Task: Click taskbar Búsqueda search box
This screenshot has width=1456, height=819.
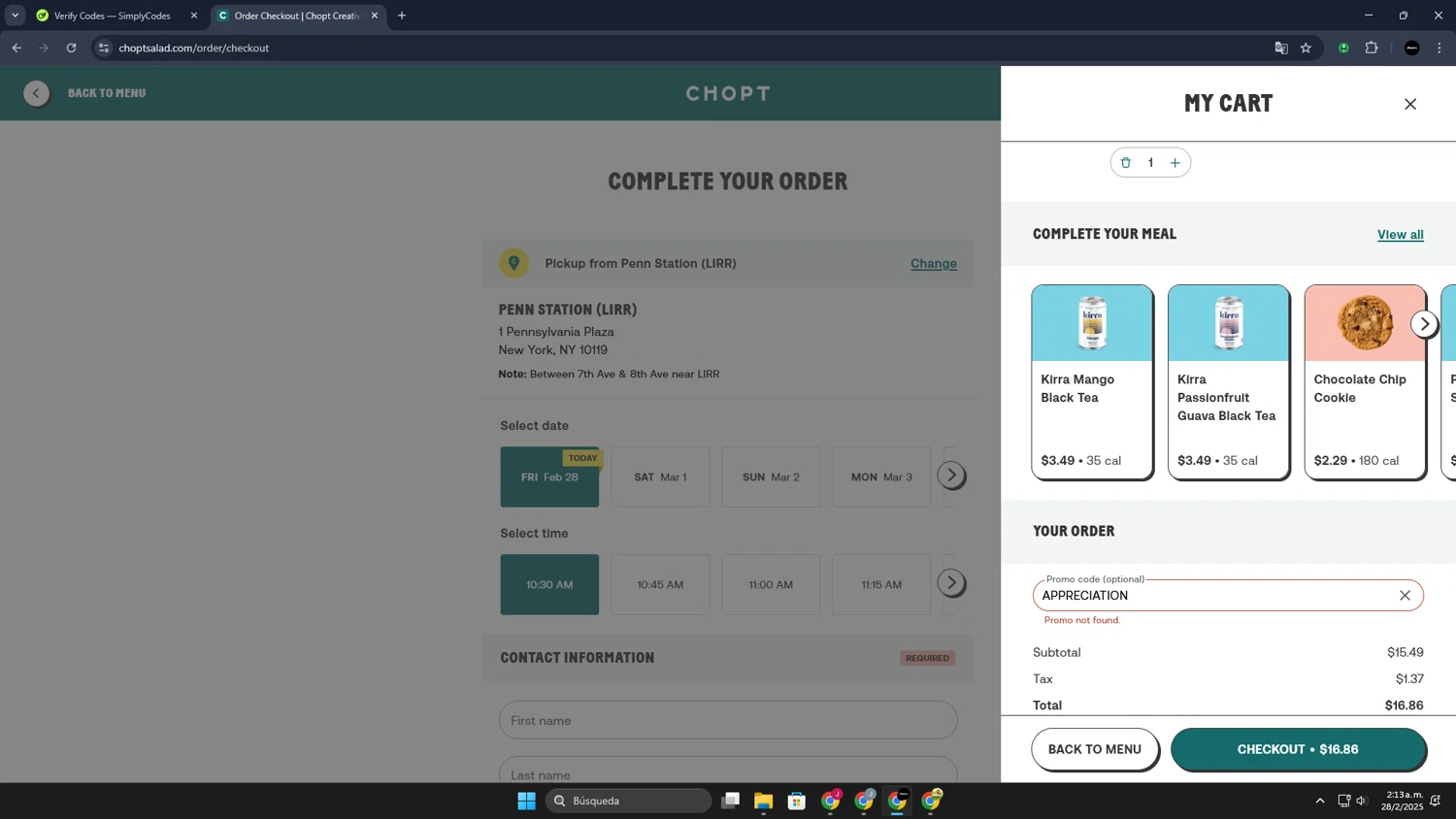Action: click(x=629, y=801)
